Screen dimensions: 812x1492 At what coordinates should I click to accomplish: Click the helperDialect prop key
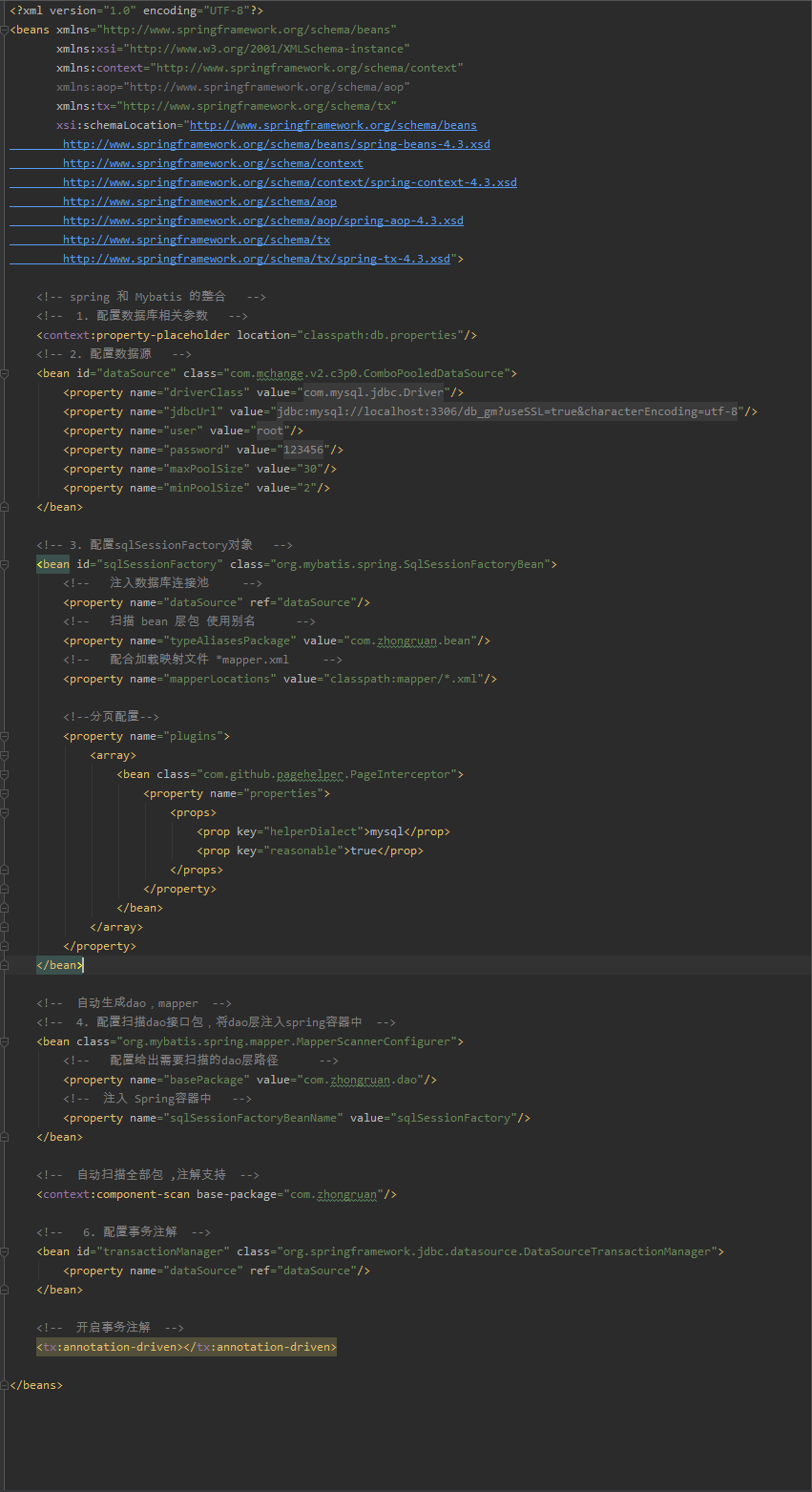(313, 831)
